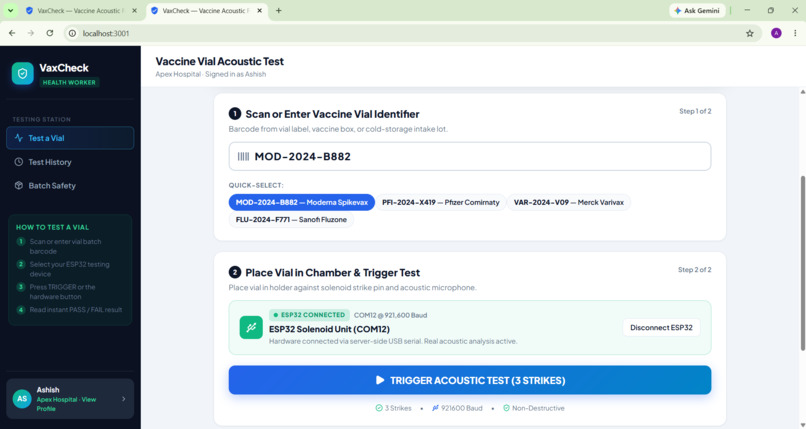Reload the page with the refresh icon
The image size is (806, 429).
pos(50,33)
